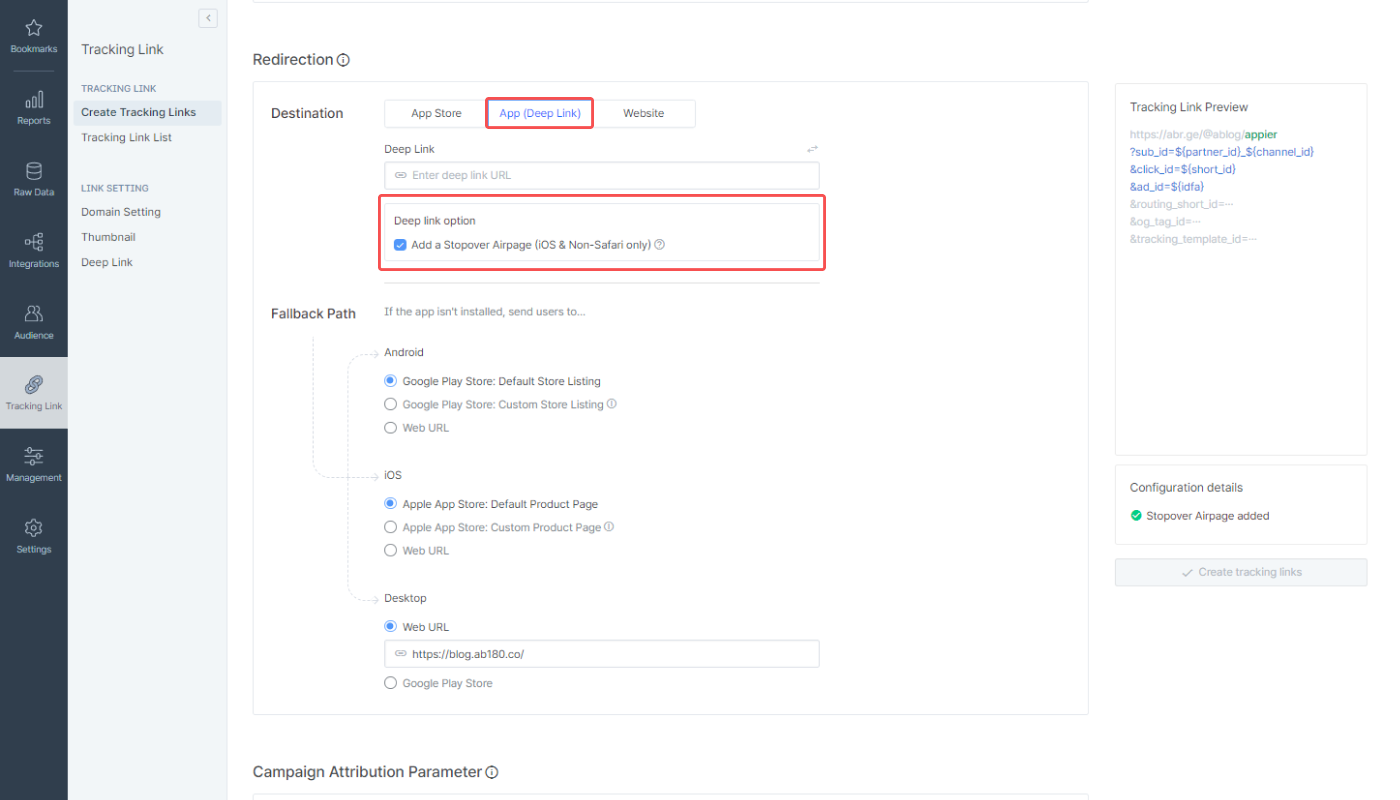1400x800 pixels.
Task: Click info icon for Apple Custom Product Page
Action: [x=609, y=527]
